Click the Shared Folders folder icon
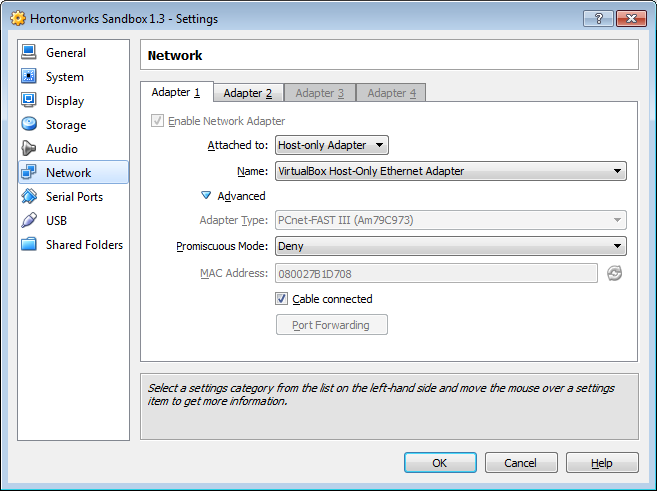 point(29,244)
